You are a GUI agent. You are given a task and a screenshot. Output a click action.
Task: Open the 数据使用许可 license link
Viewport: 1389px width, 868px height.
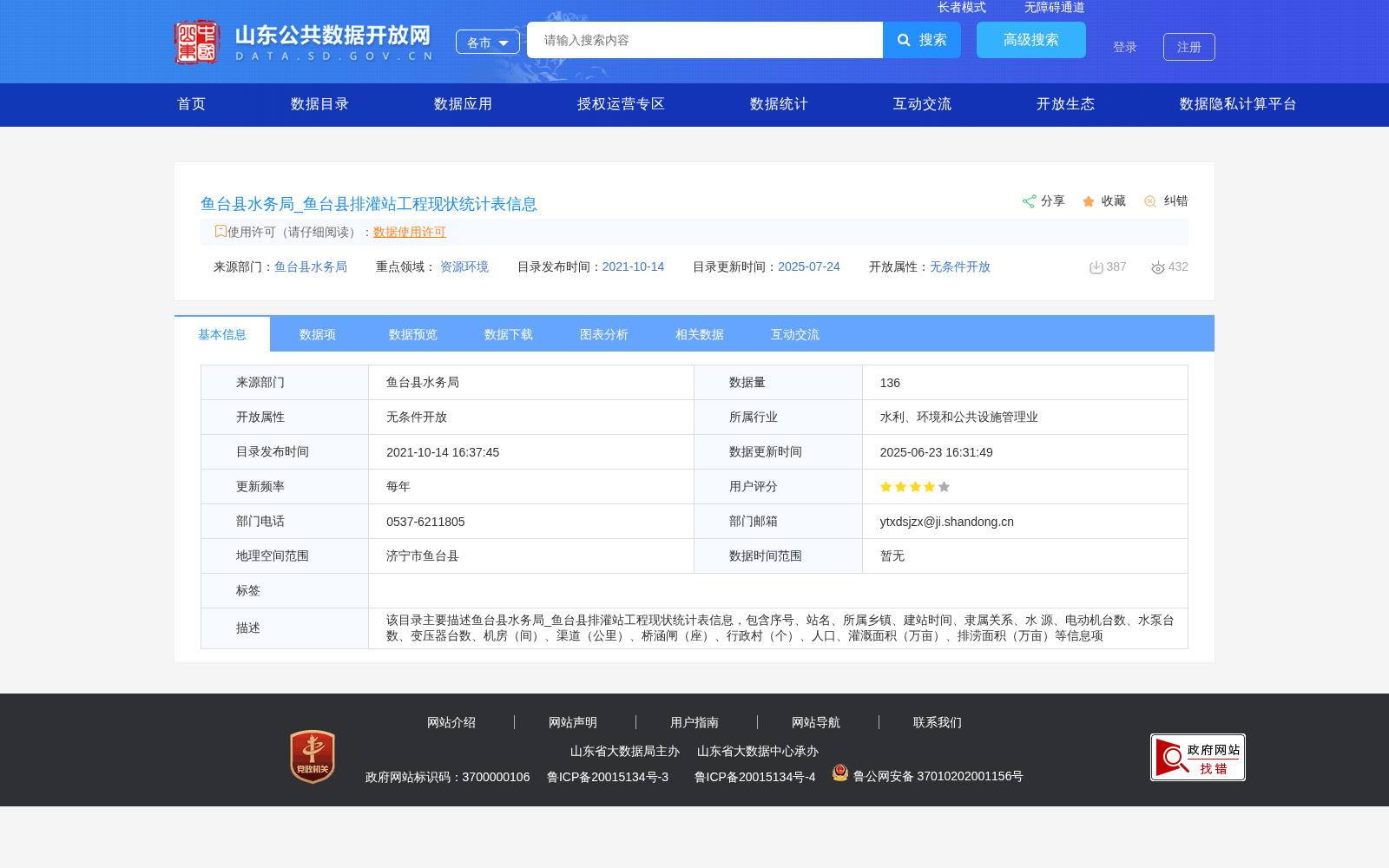click(x=410, y=232)
